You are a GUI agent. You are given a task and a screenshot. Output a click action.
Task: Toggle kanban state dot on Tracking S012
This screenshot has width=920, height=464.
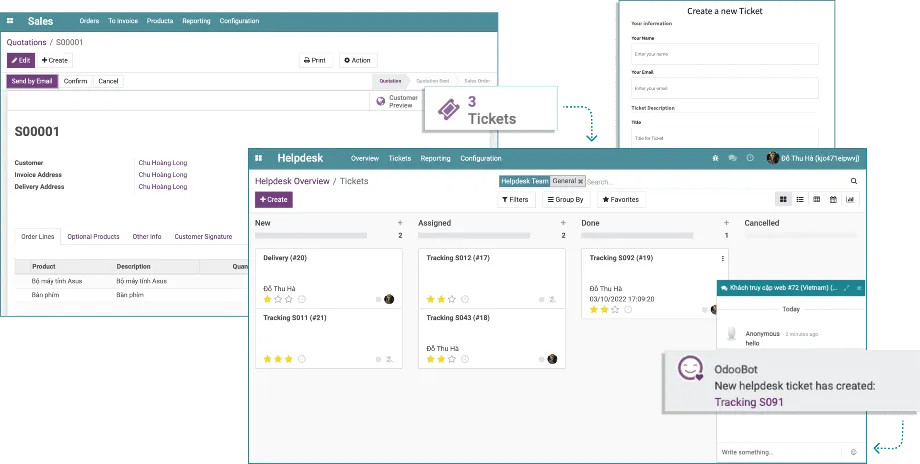point(542,300)
